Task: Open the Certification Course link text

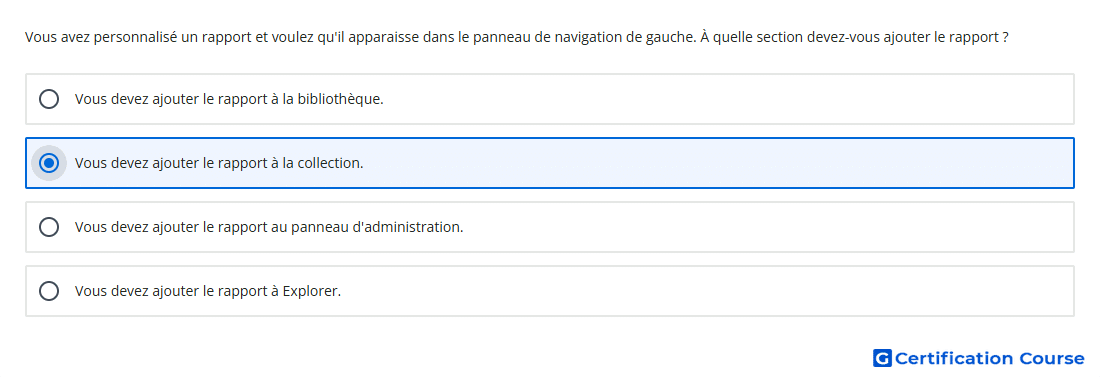Action: click(989, 358)
